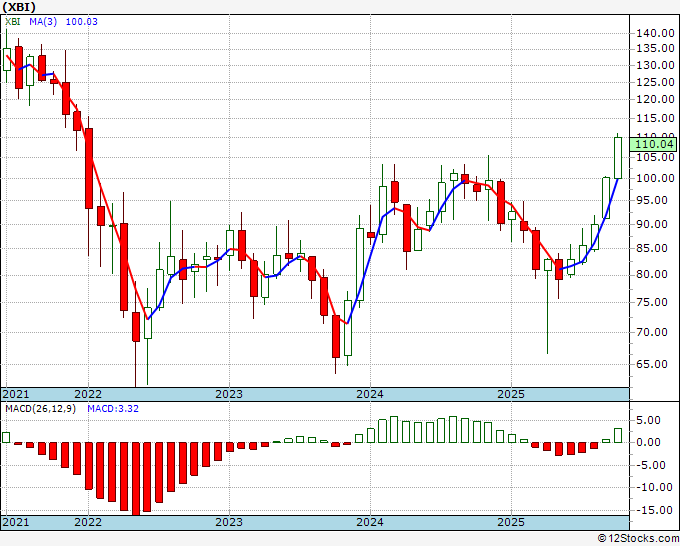
Task: Select 2024 on the price chart timeline
Action: (x=370, y=394)
